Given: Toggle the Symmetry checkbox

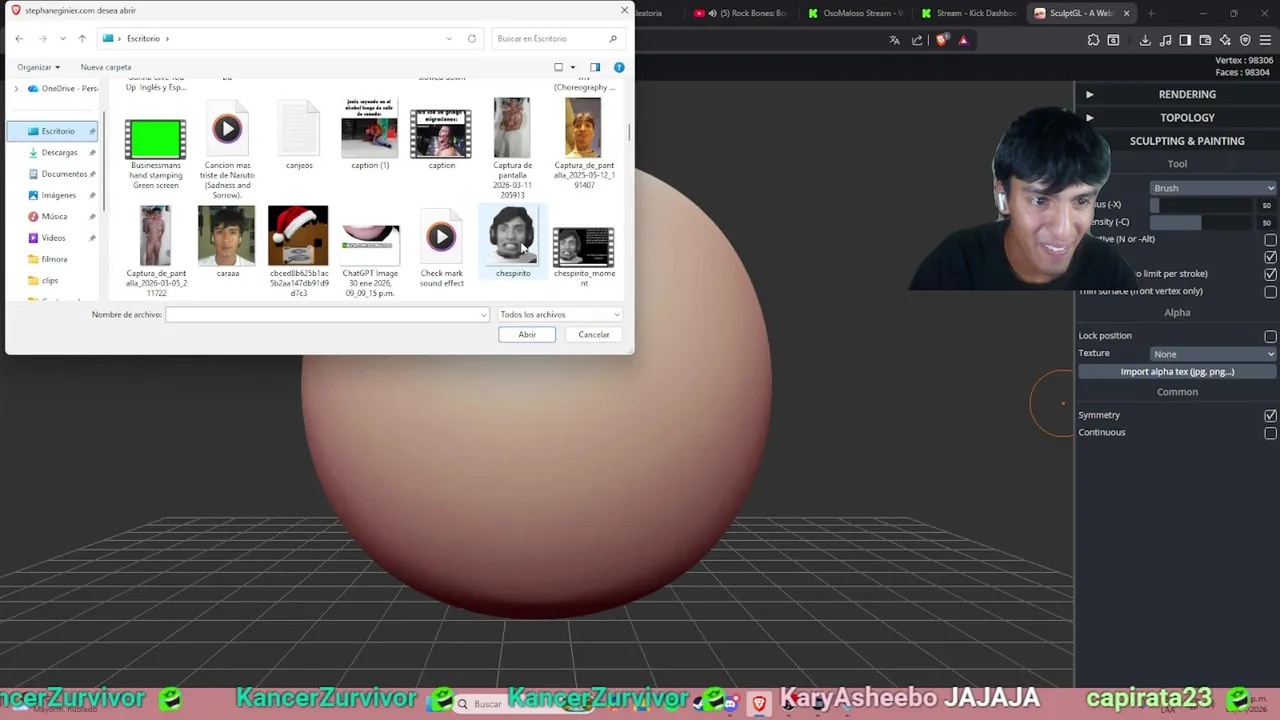Looking at the screenshot, I should (1270, 415).
